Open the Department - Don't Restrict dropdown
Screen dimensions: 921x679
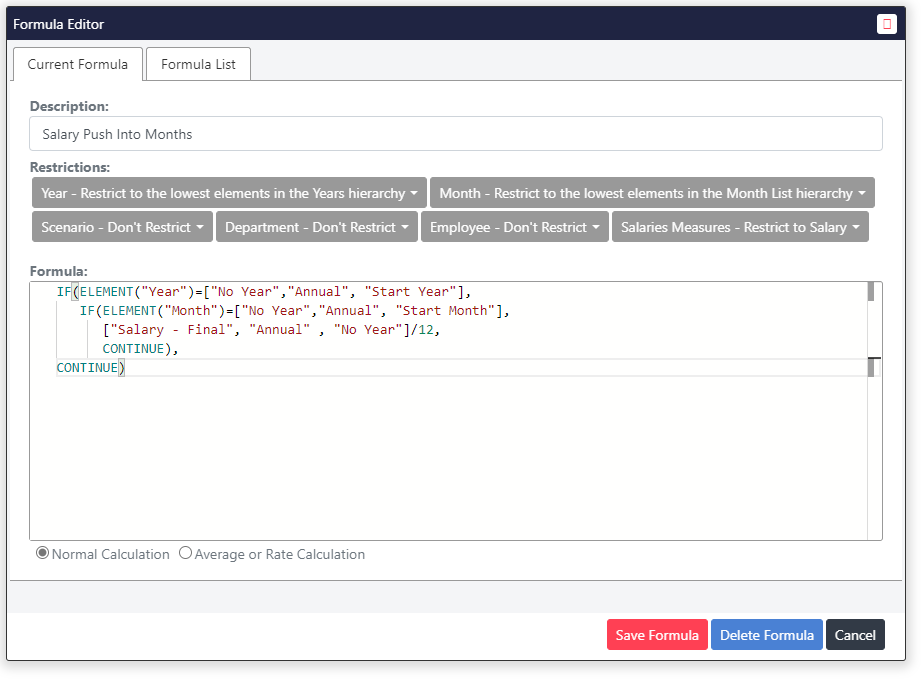pyautogui.click(x=316, y=227)
